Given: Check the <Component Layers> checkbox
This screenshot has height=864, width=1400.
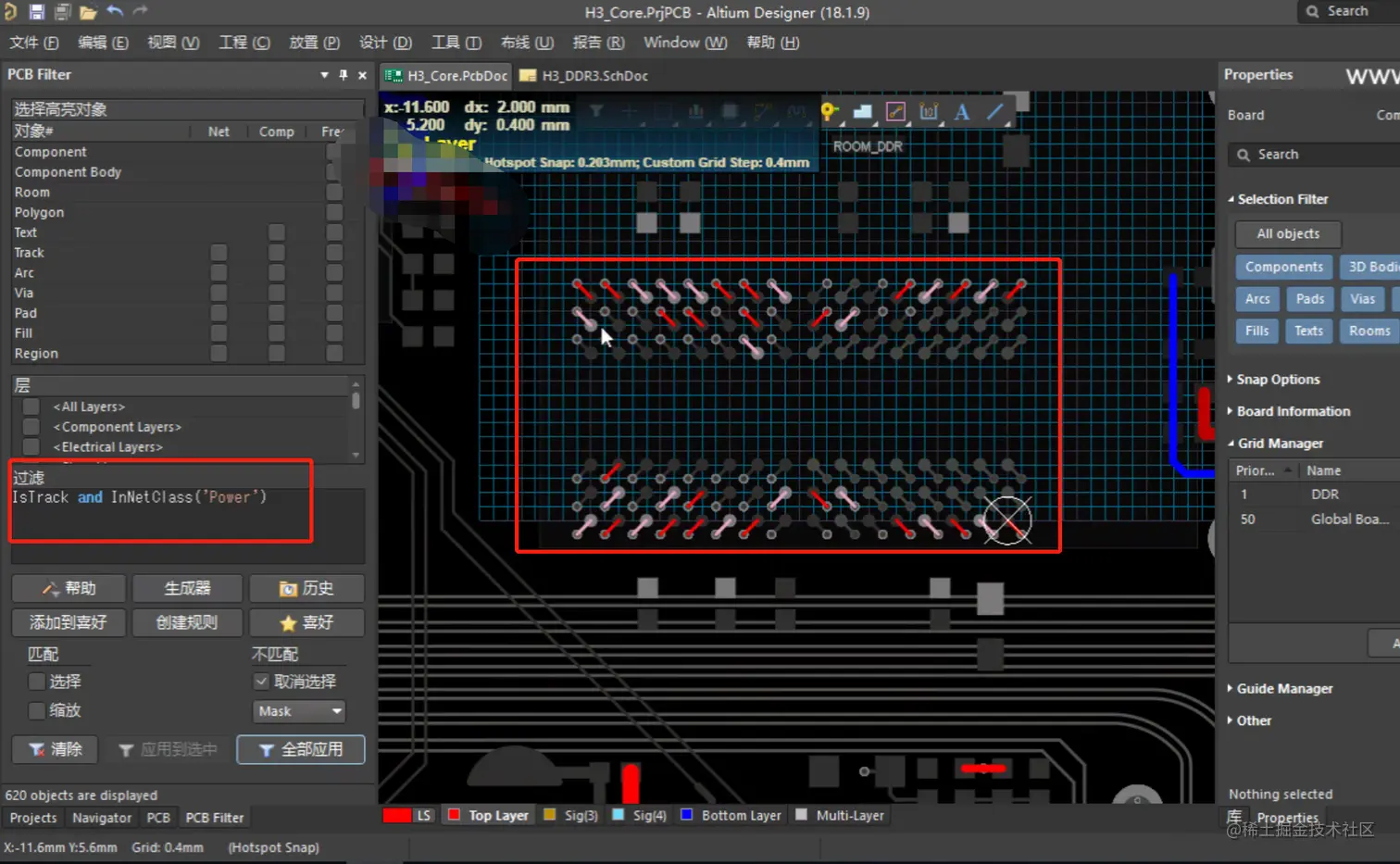Looking at the screenshot, I should (31, 427).
